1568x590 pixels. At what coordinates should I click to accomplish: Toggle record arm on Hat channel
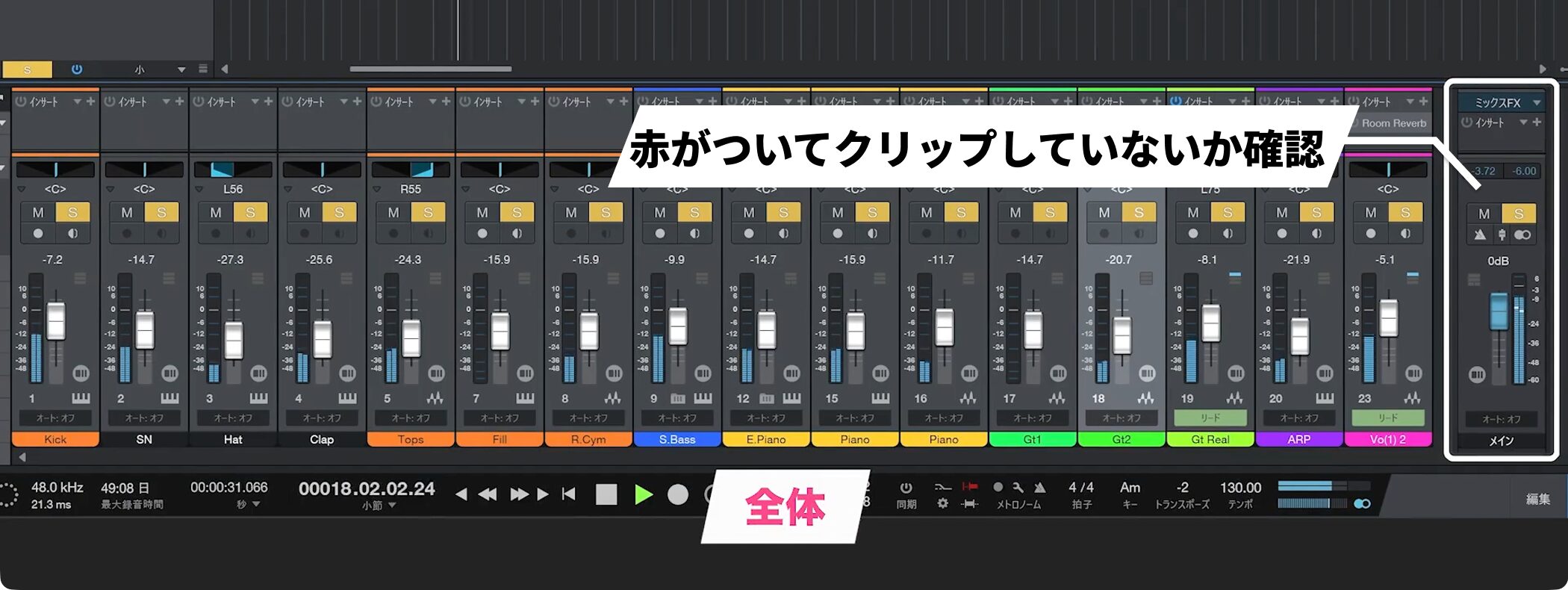point(216,234)
